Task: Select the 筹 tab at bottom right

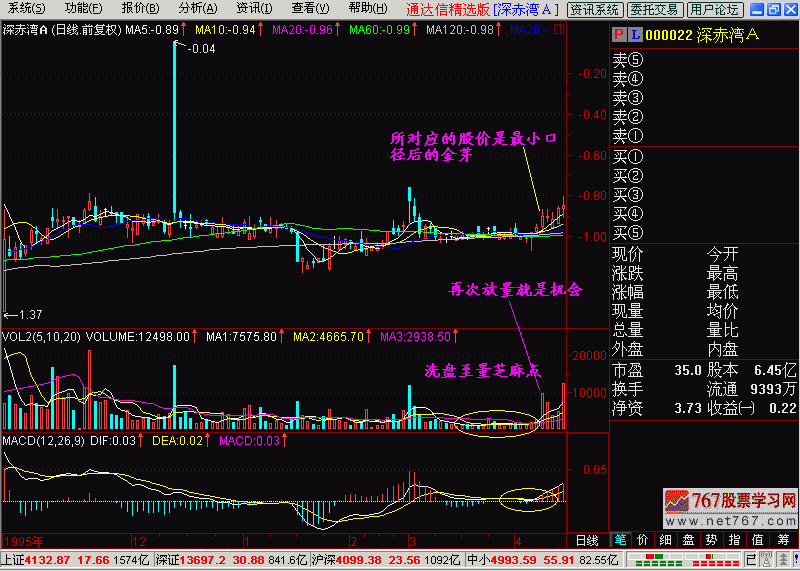Action: (785, 540)
